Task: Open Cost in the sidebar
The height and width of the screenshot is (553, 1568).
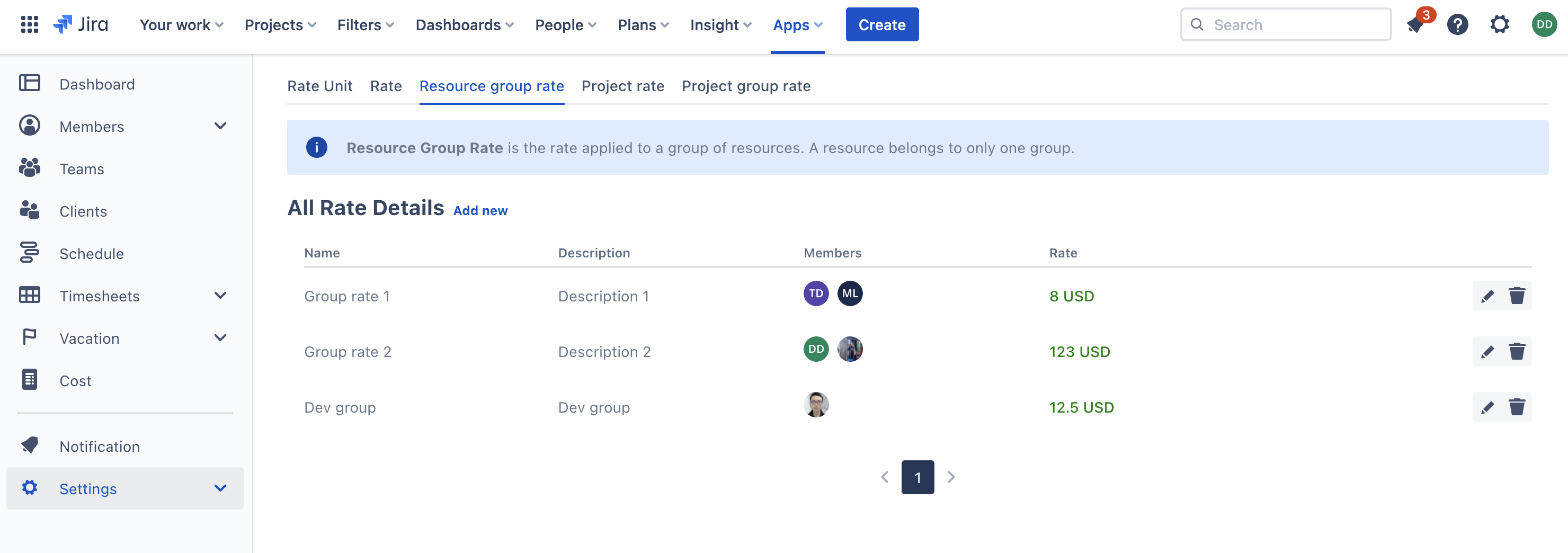Action: coord(75,380)
